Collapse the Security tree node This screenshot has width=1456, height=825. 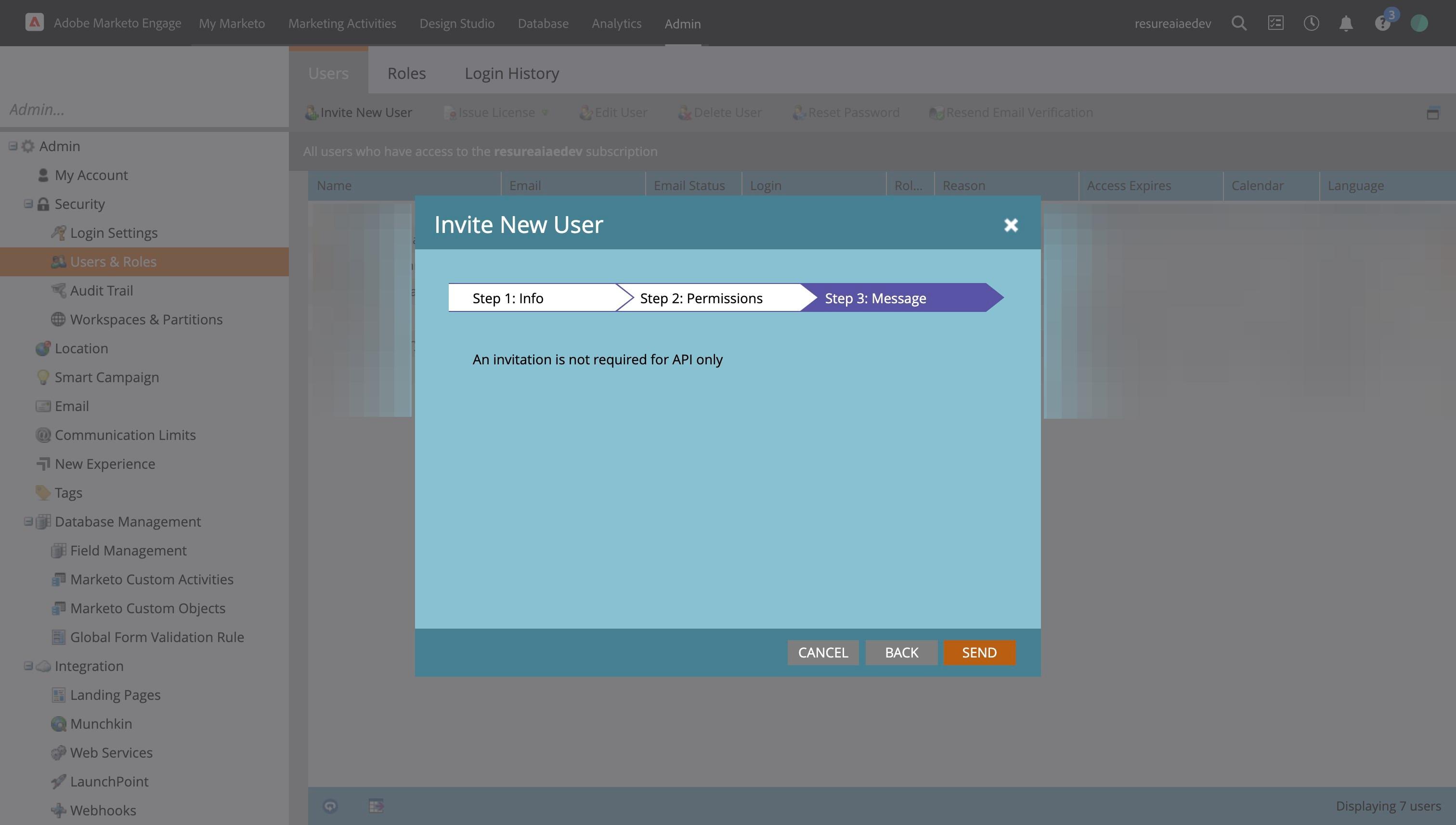point(28,204)
